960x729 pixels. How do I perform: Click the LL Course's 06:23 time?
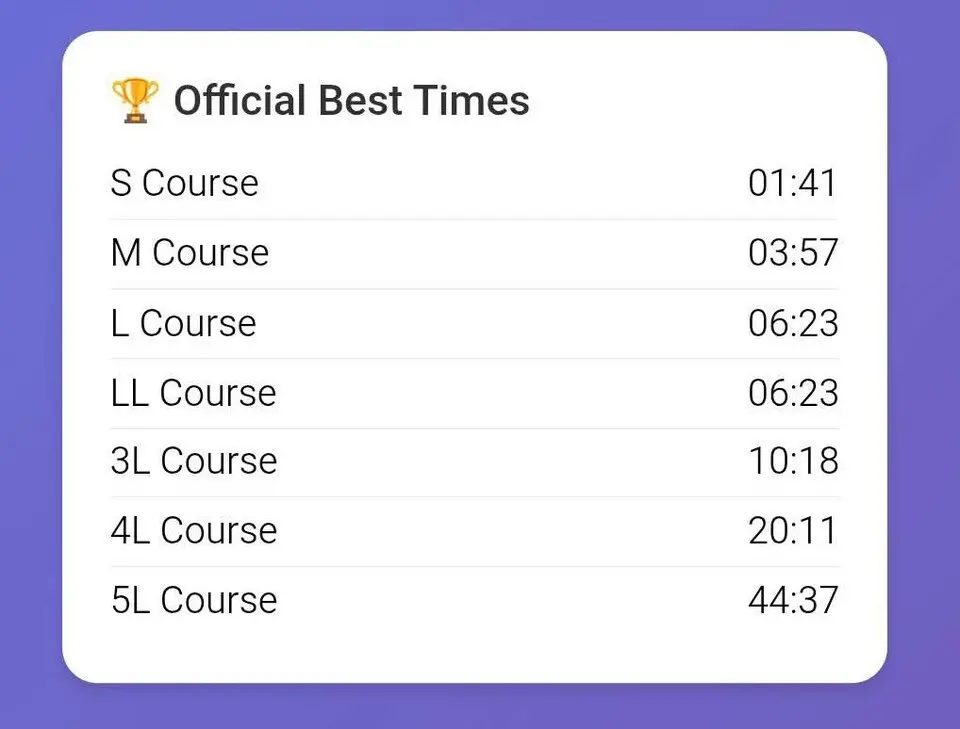pos(792,393)
